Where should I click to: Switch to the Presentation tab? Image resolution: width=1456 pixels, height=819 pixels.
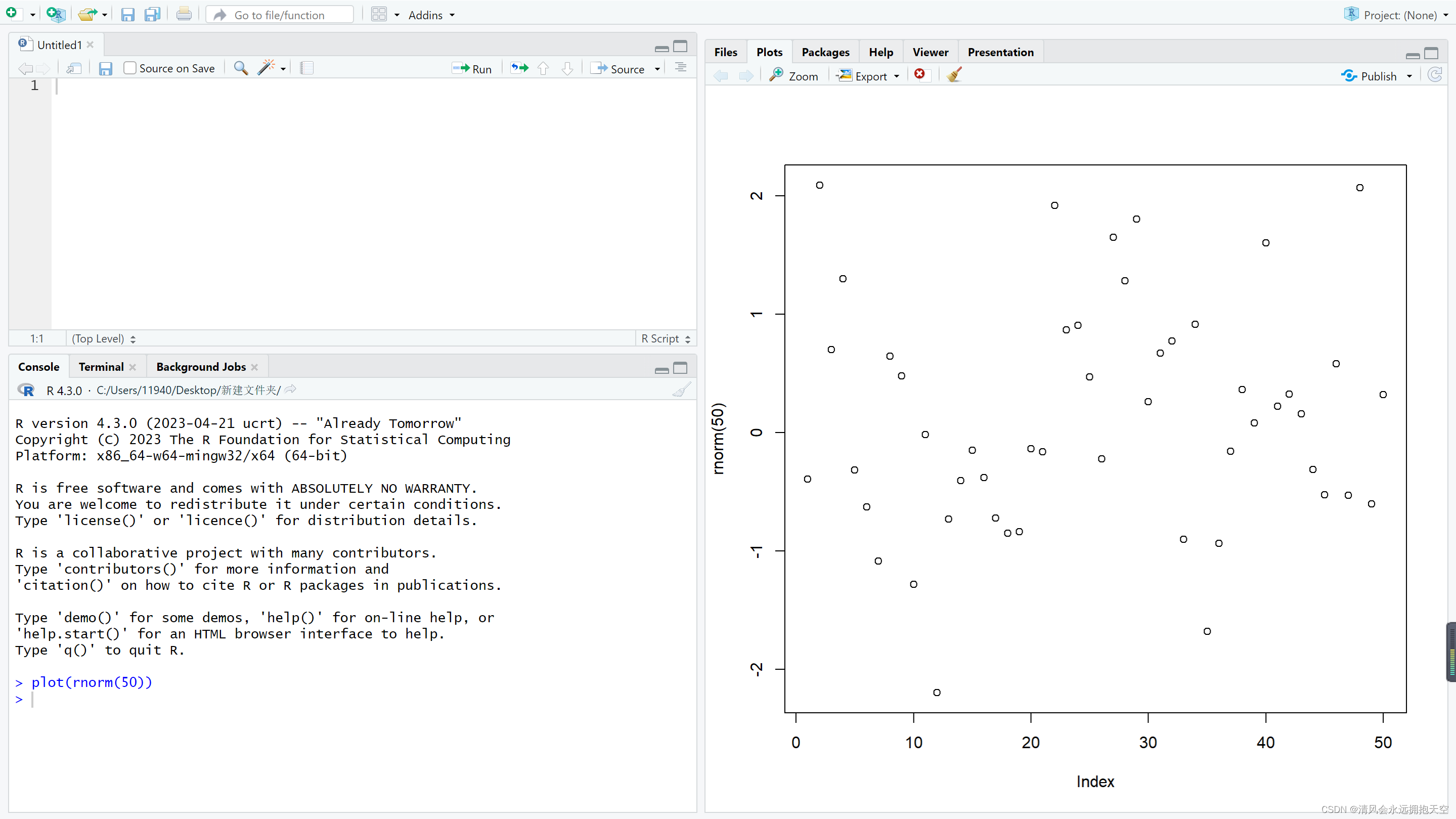[x=1000, y=52]
